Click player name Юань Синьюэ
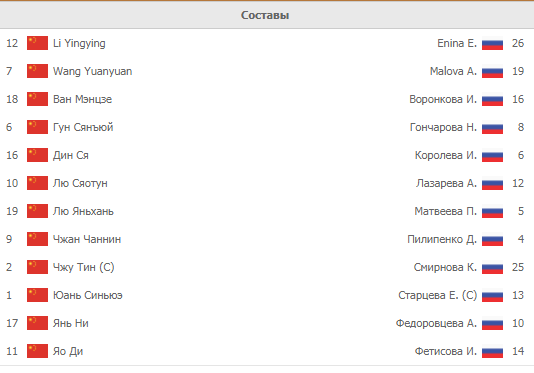Image resolution: width=534 pixels, height=373 pixels. point(88,295)
